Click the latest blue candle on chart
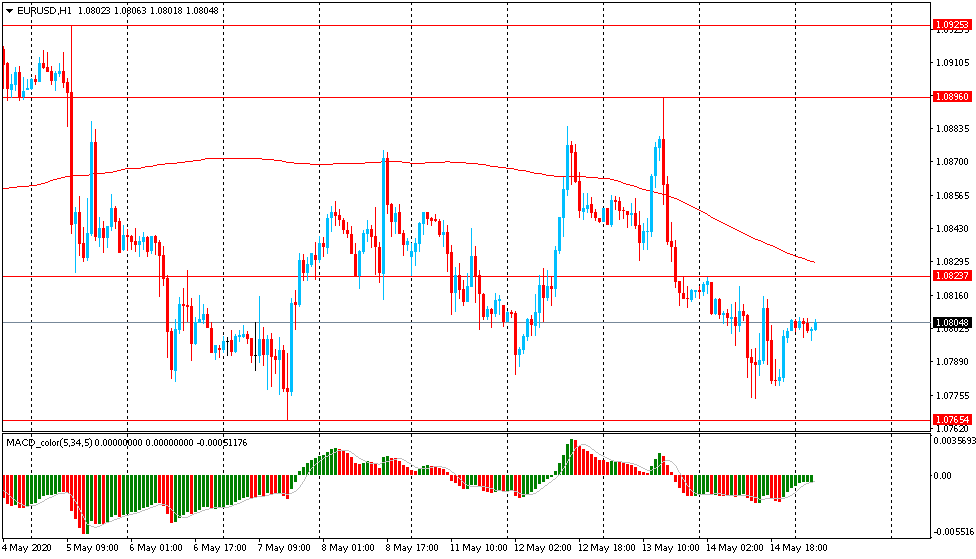 tap(816, 325)
